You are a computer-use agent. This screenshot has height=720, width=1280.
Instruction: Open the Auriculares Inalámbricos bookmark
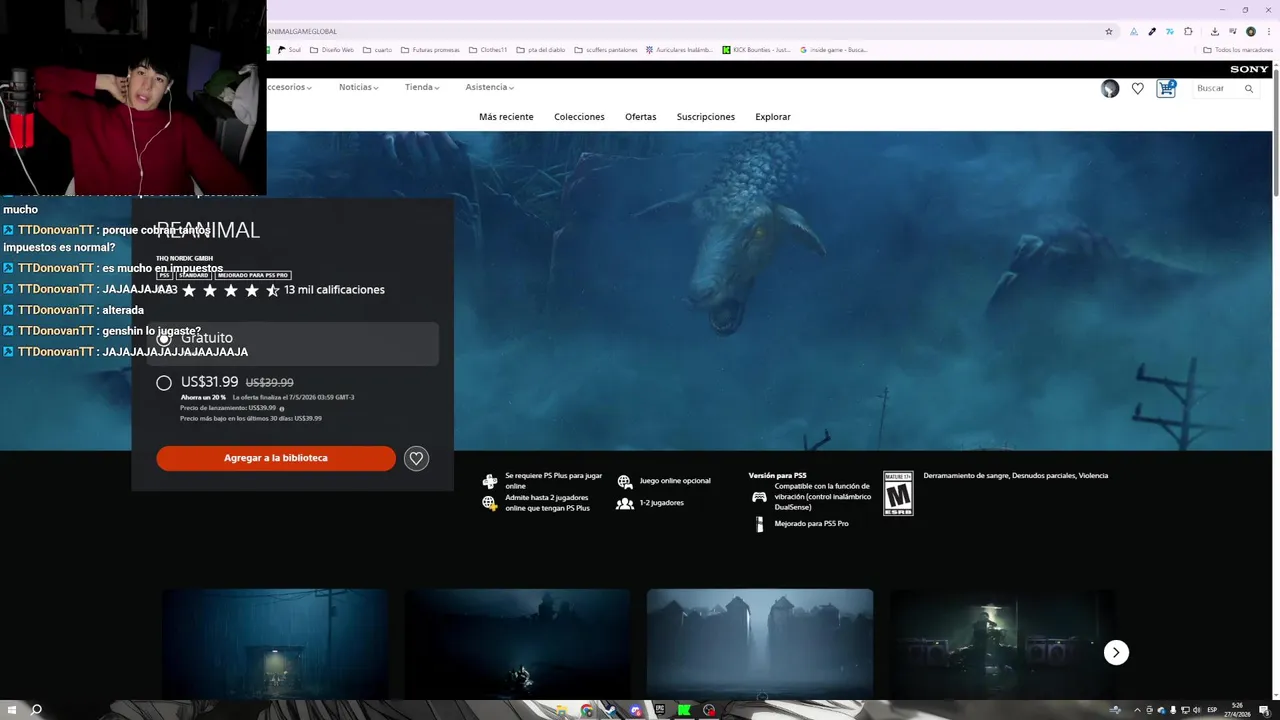(679, 49)
